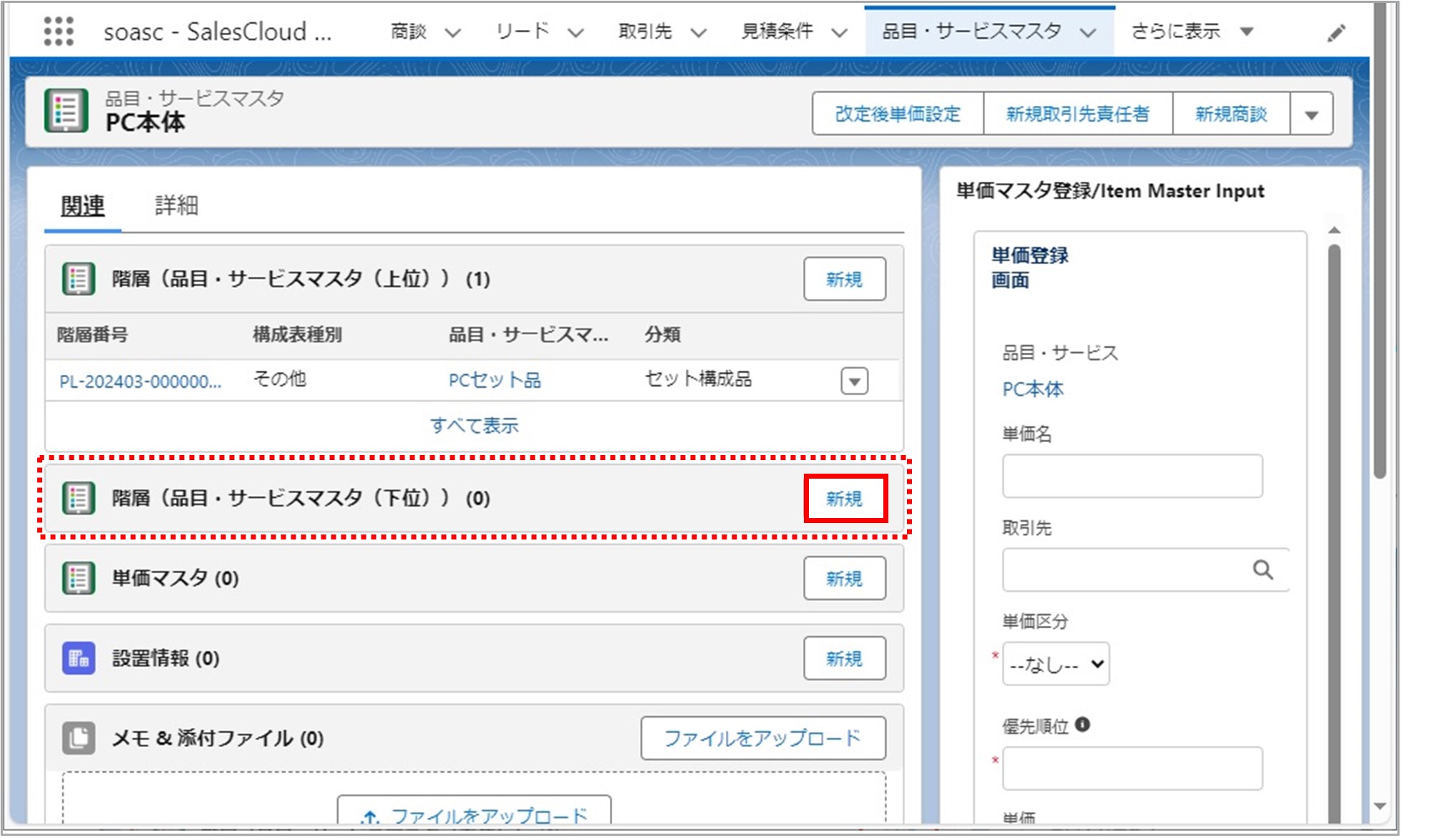The width and height of the screenshot is (1451, 840).
Task: Click the 階層 (上位) related list icon
Action: (x=78, y=279)
